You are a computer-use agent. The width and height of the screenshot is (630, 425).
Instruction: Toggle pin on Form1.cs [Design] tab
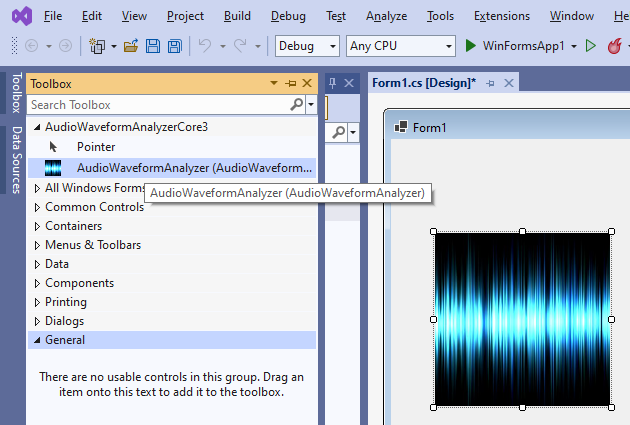tap(491, 83)
